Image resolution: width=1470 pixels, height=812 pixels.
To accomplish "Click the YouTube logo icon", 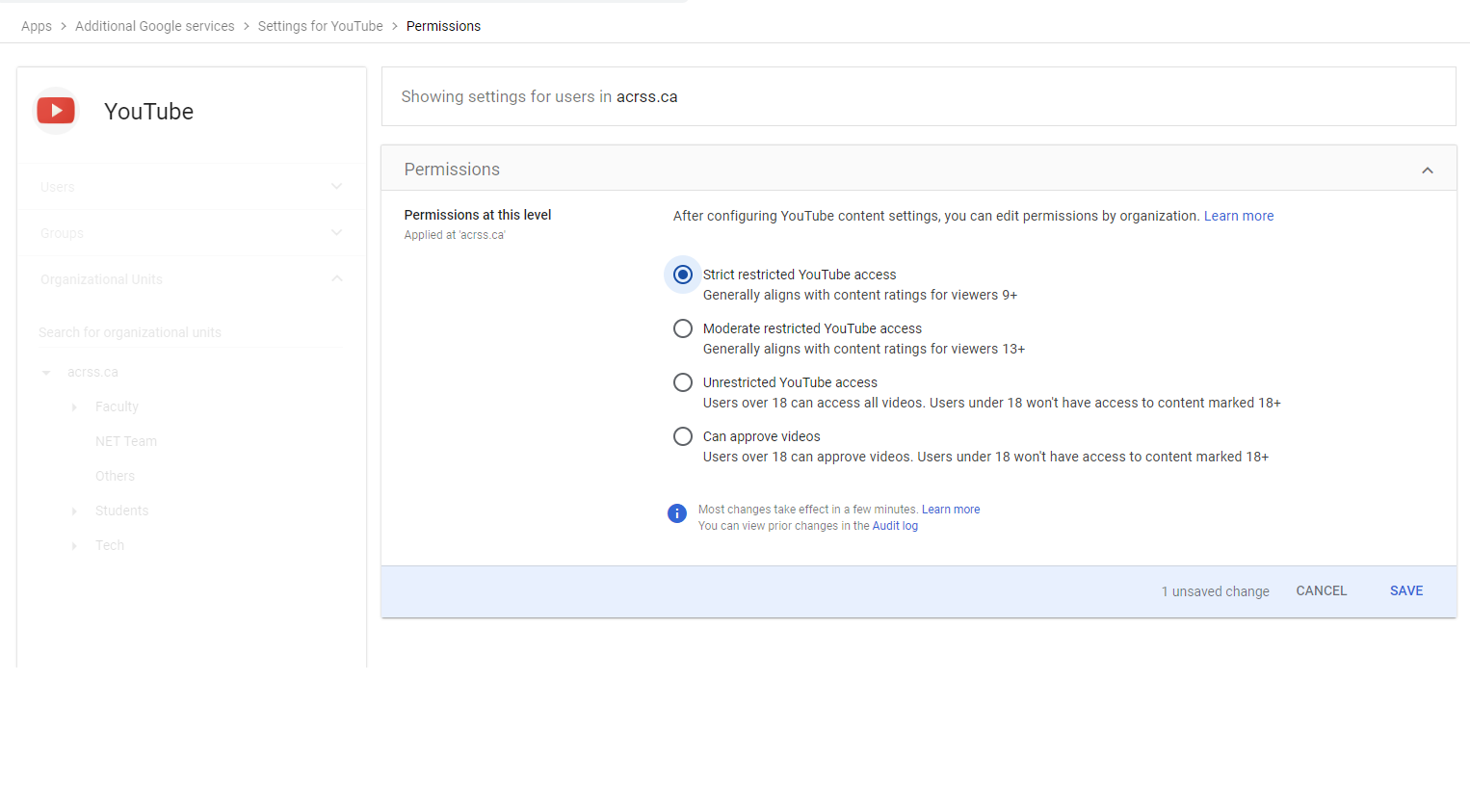I will pos(56,111).
